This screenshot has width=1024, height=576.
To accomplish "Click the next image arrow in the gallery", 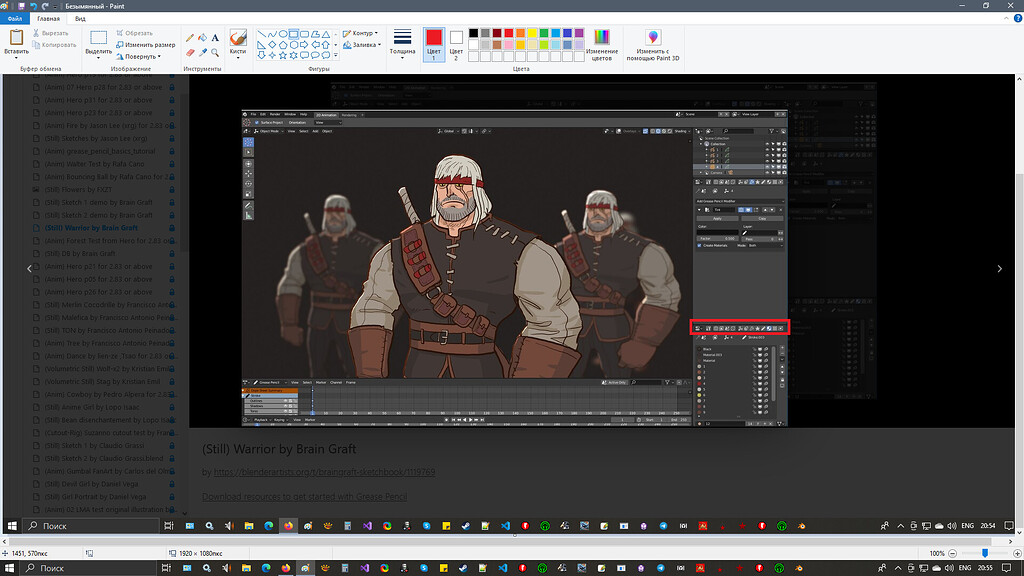I will click(999, 268).
